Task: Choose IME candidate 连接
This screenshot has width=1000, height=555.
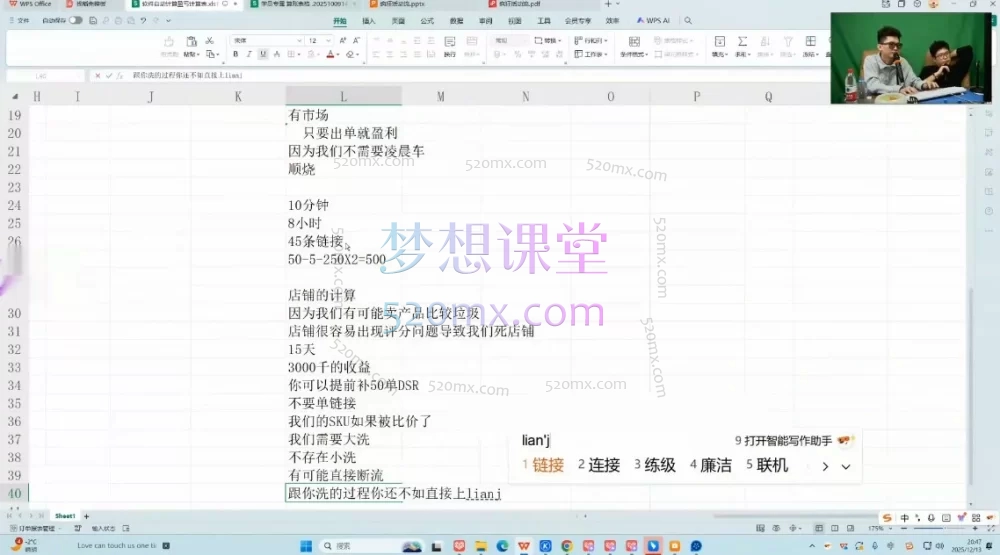Action: (599, 465)
